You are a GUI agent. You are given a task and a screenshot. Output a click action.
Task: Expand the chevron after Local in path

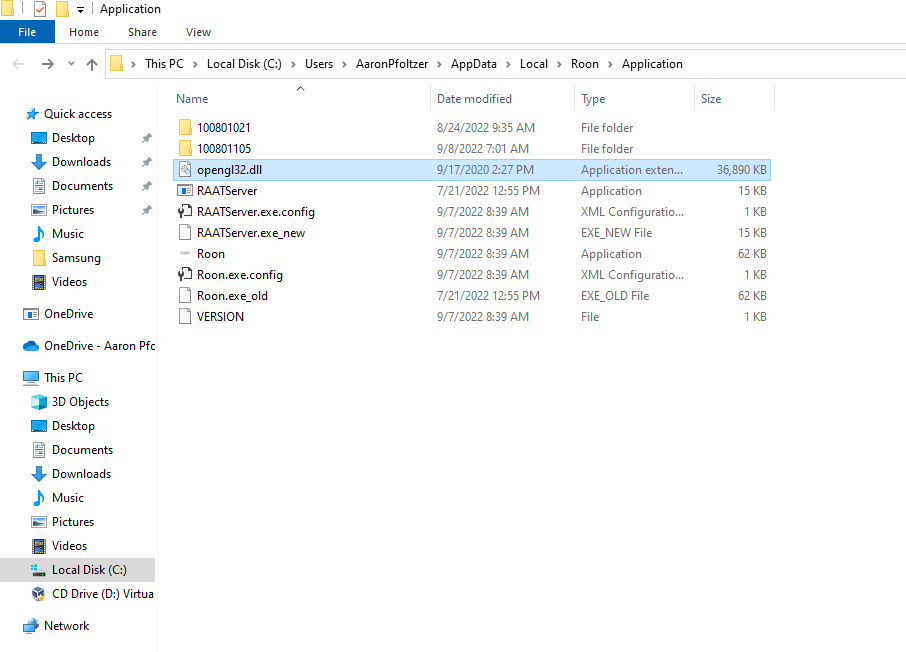(559, 64)
